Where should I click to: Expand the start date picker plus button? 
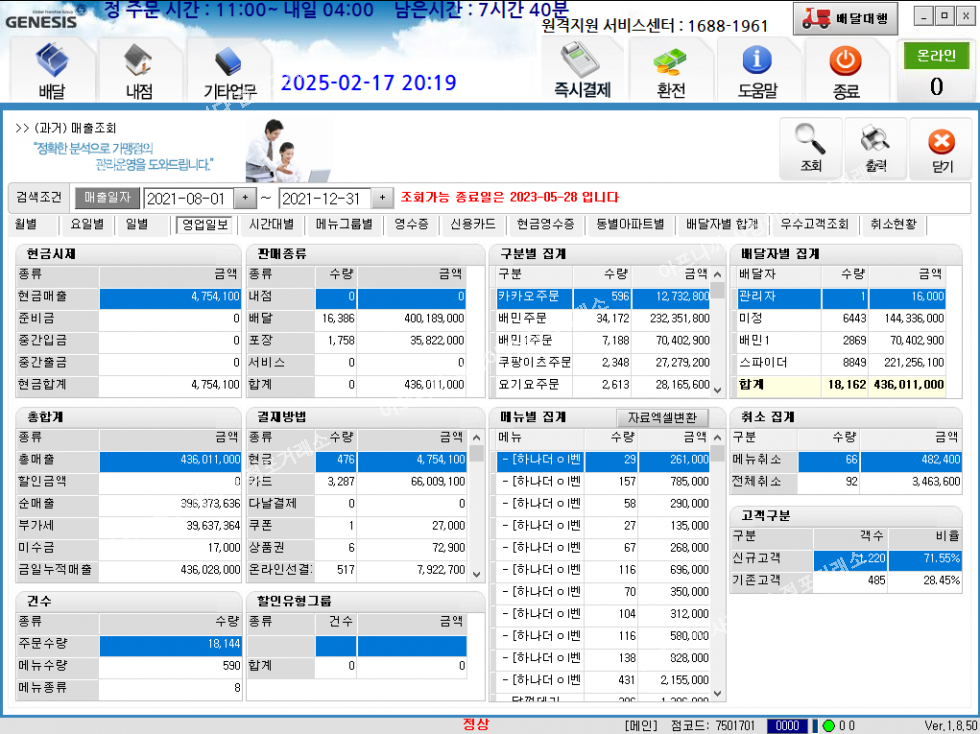245,198
